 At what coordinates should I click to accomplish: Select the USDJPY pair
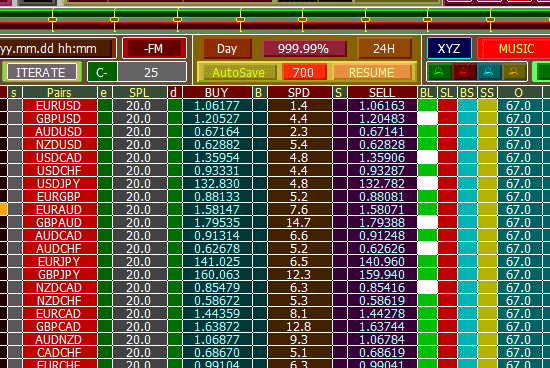coord(60,183)
